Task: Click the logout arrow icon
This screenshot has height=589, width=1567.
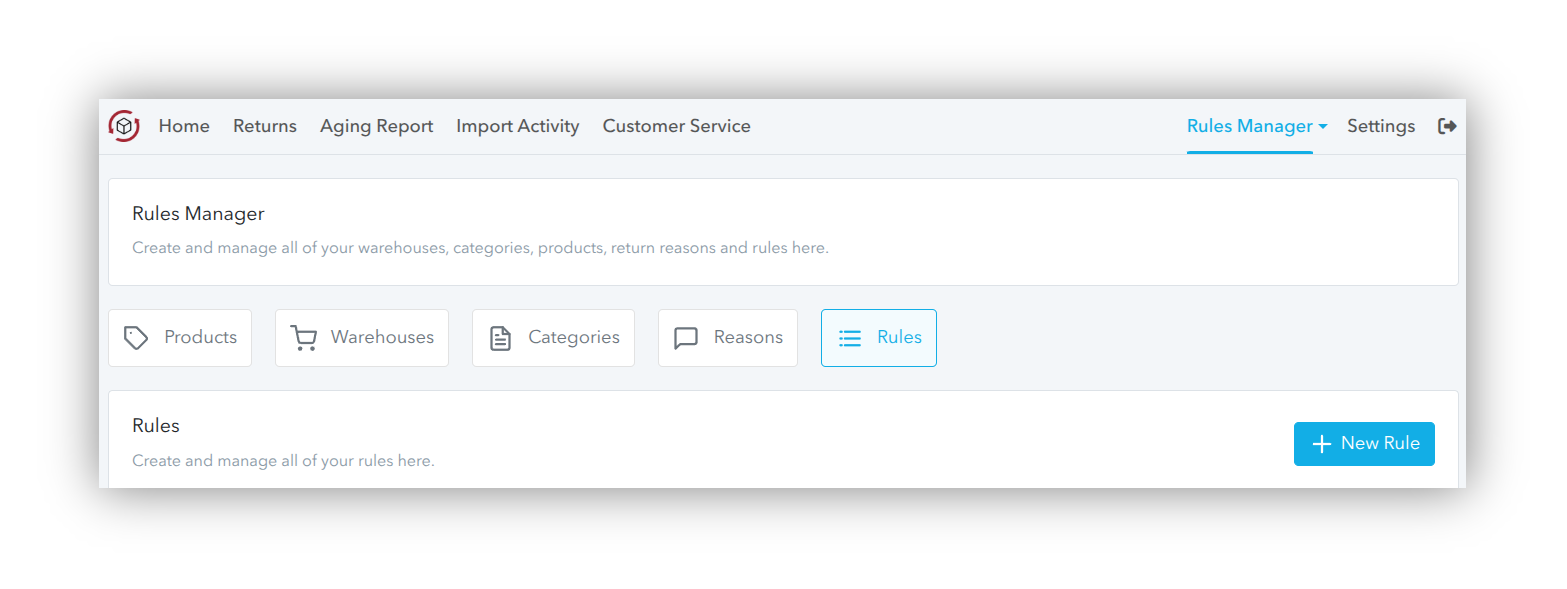Action: point(1446,126)
